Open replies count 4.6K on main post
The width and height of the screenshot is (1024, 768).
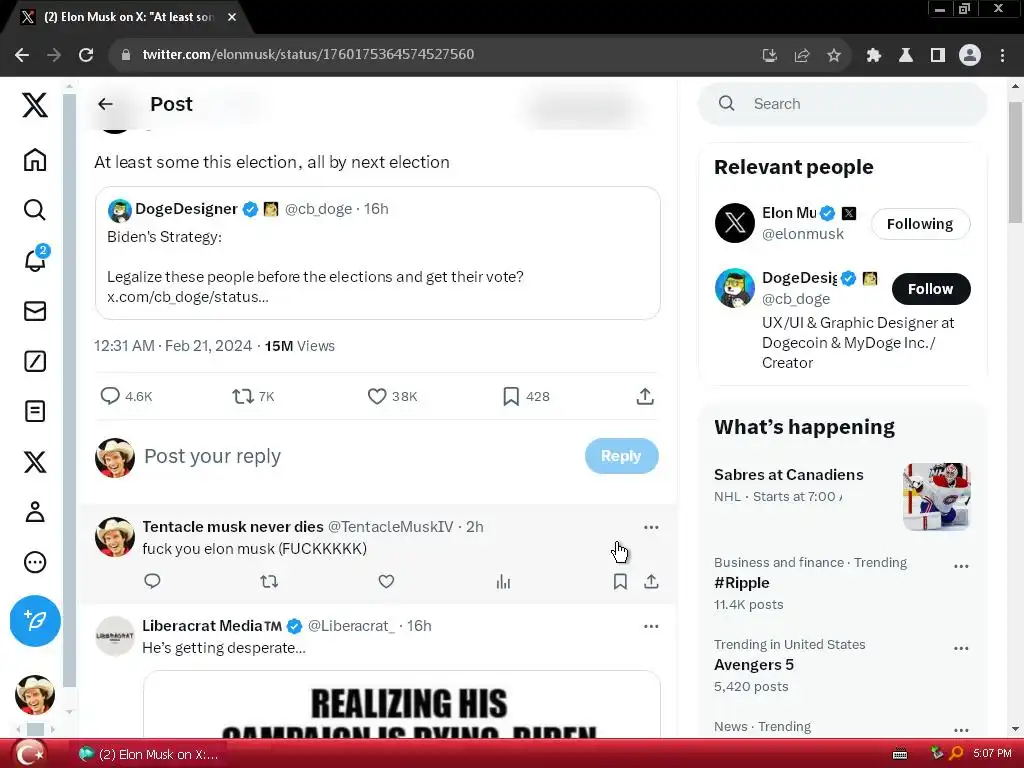(x=126, y=396)
